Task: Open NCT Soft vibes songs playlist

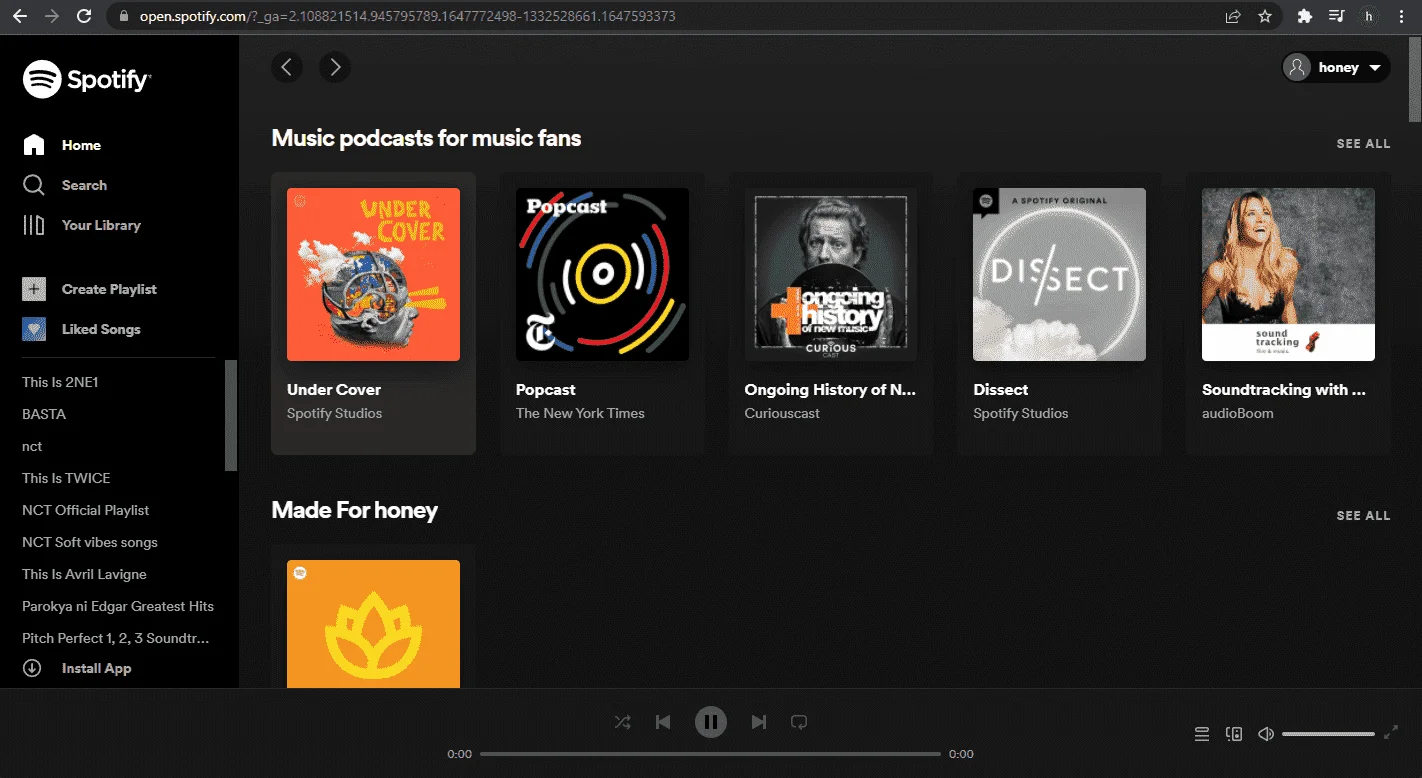Action: click(90, 542)
